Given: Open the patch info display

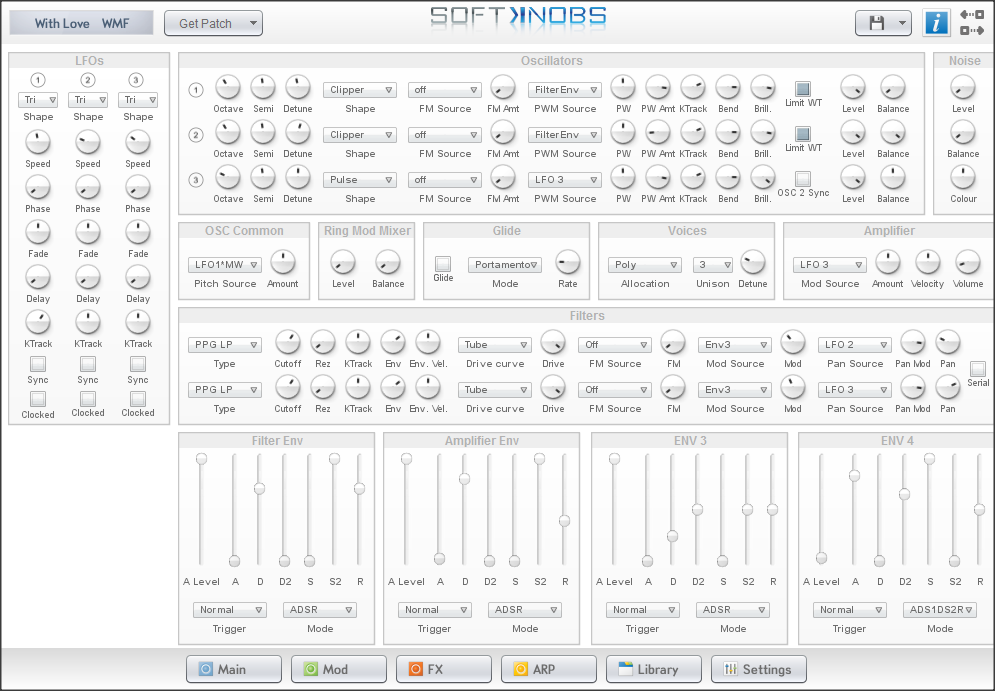Looking at the screenshot, I should tap(937, 22).
